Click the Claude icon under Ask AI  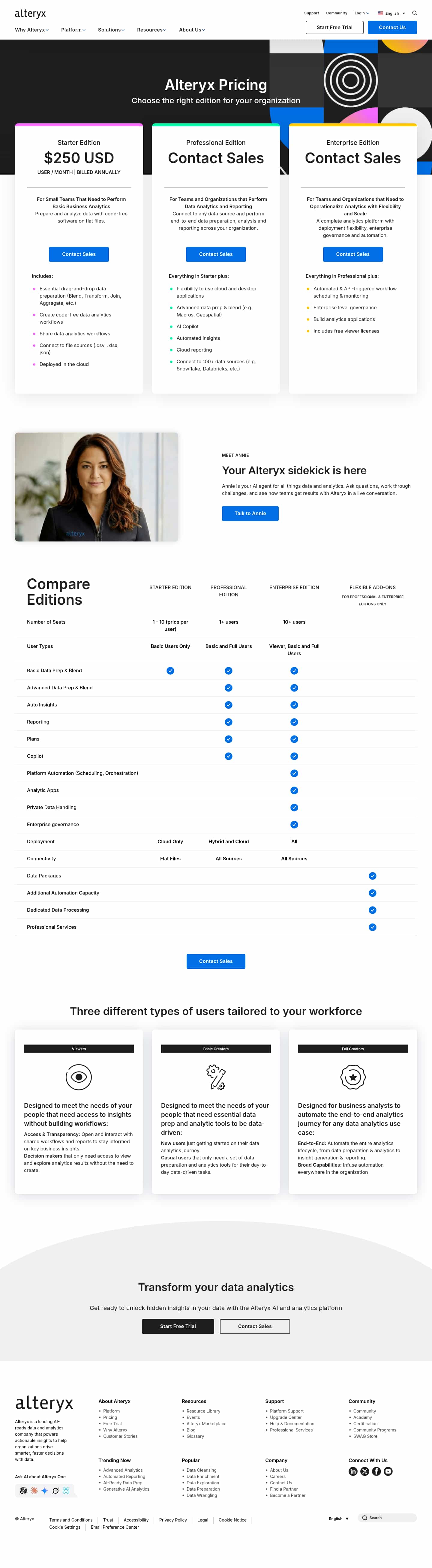click(34, 1490)
